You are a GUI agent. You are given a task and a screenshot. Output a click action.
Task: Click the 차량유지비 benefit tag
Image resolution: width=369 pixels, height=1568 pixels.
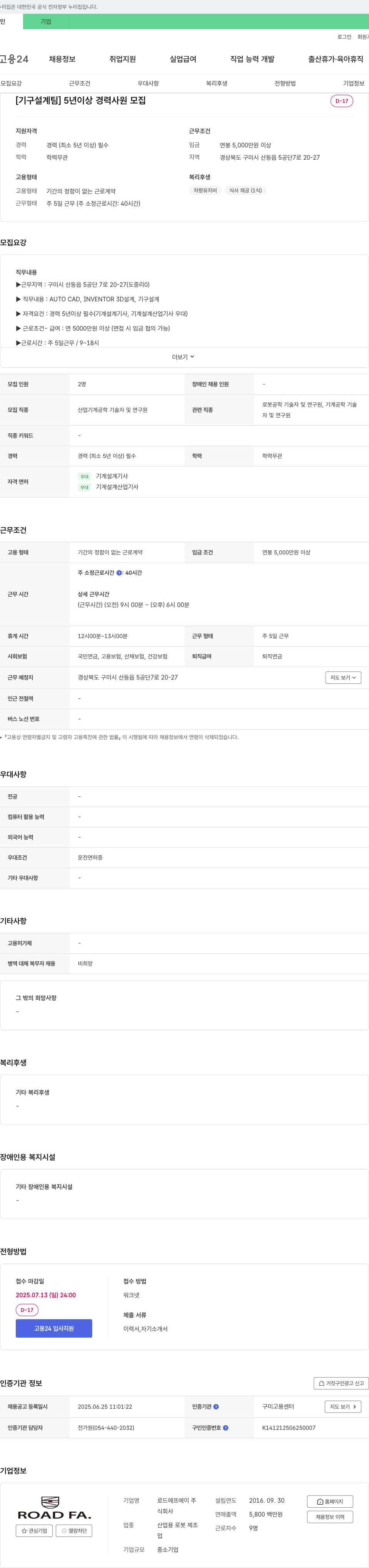[205, 190]
